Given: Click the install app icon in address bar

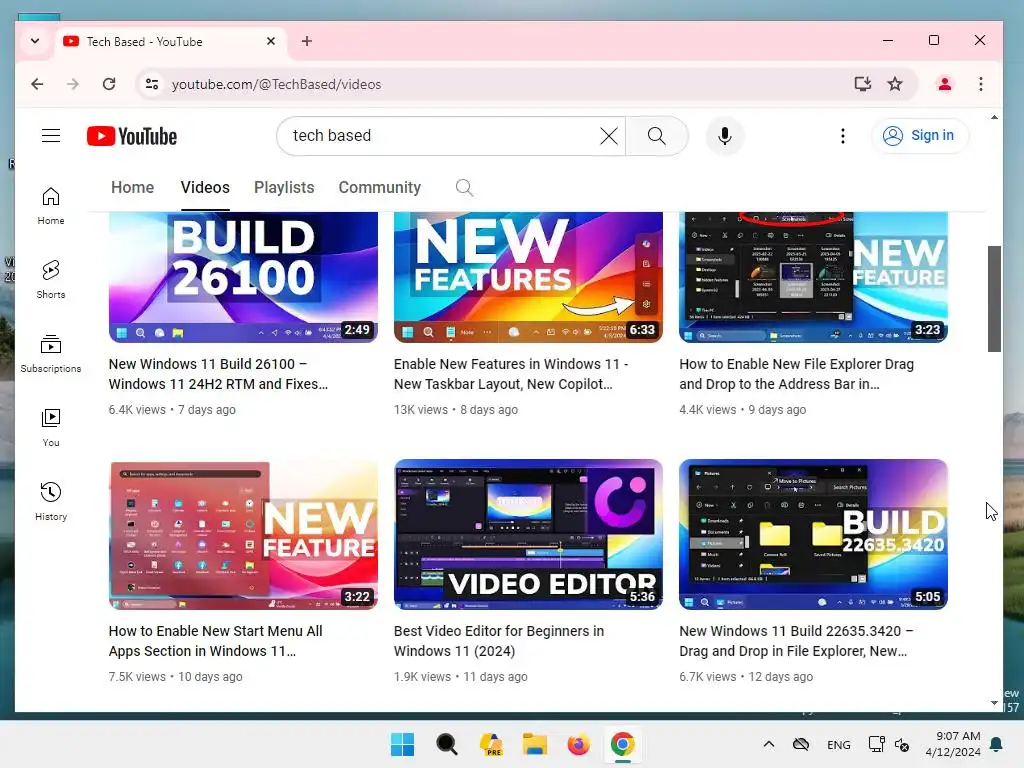Looking at the screenshot, I should [863, 84].
